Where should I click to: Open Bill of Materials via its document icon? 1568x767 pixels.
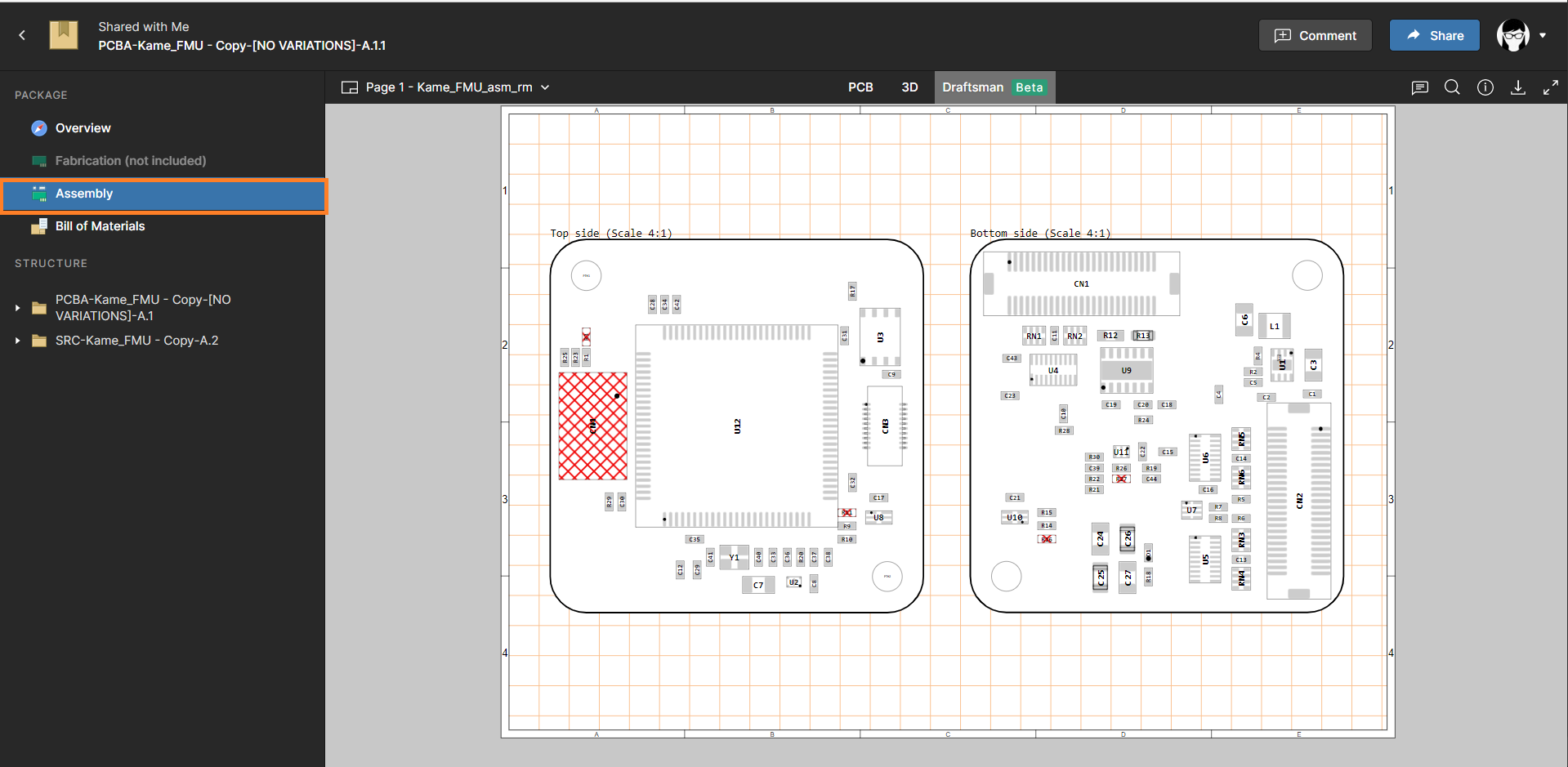click(x=39, y=225)
